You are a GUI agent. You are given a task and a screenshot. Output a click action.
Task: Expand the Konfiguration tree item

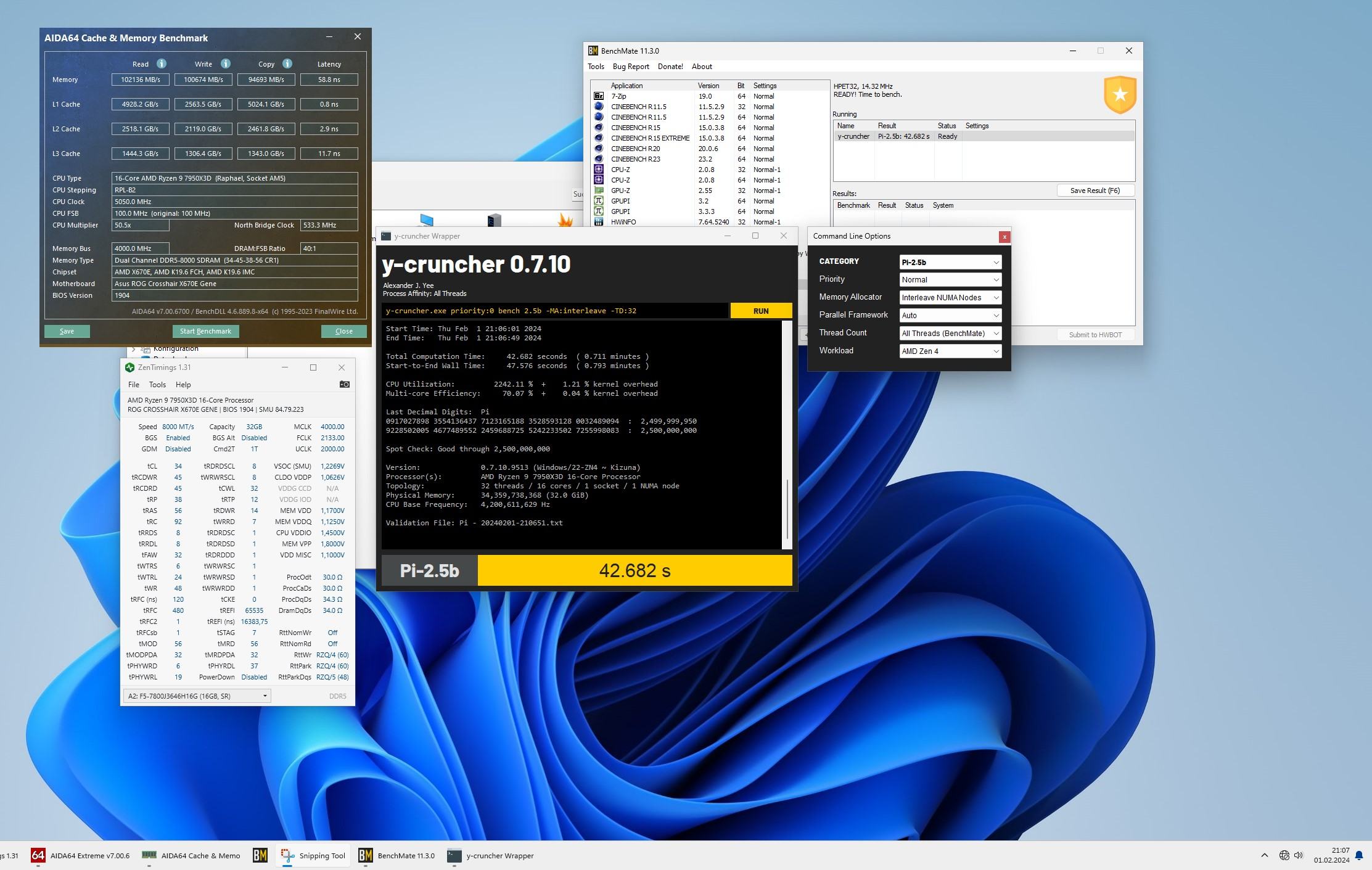tap(134, 349)
